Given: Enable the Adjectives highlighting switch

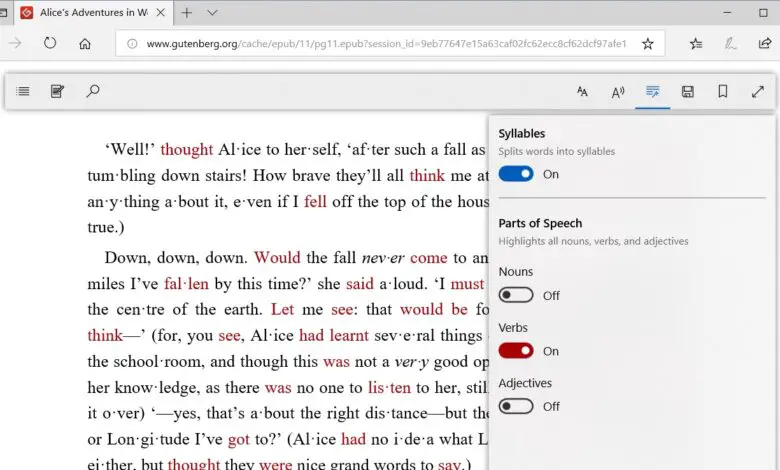Looking at the screenshot, I should [x=516, y=406].
